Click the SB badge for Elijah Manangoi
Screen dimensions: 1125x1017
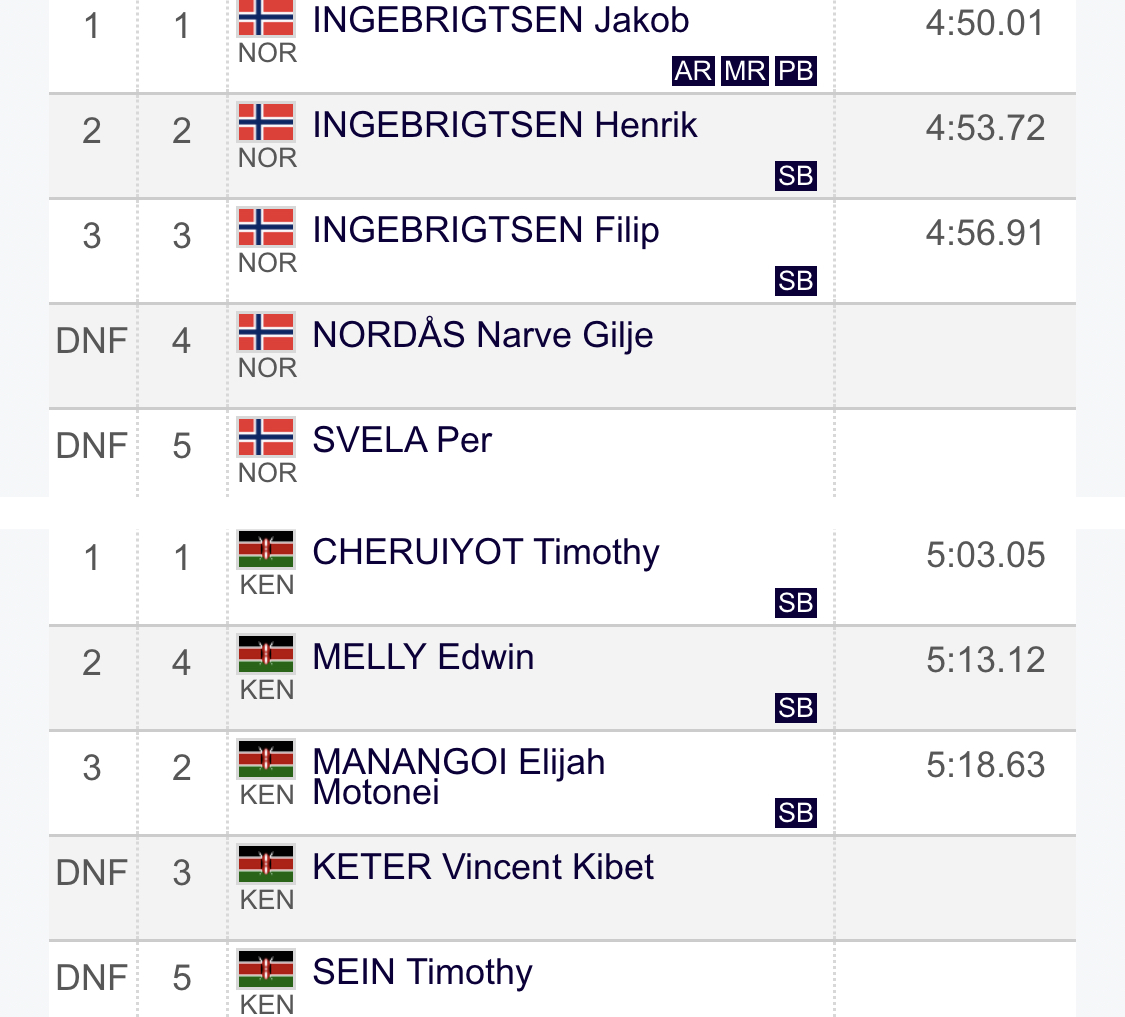tap(796, 813)
